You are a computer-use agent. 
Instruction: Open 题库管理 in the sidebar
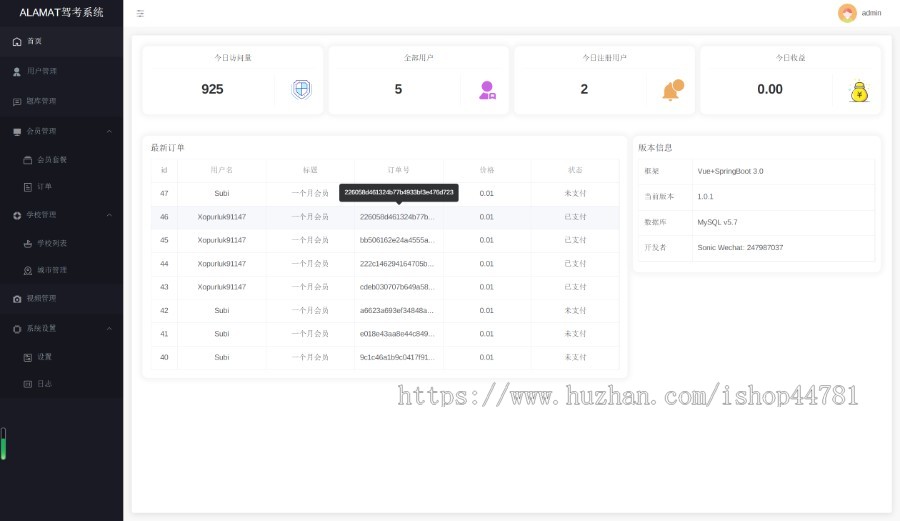coord(41,101)
